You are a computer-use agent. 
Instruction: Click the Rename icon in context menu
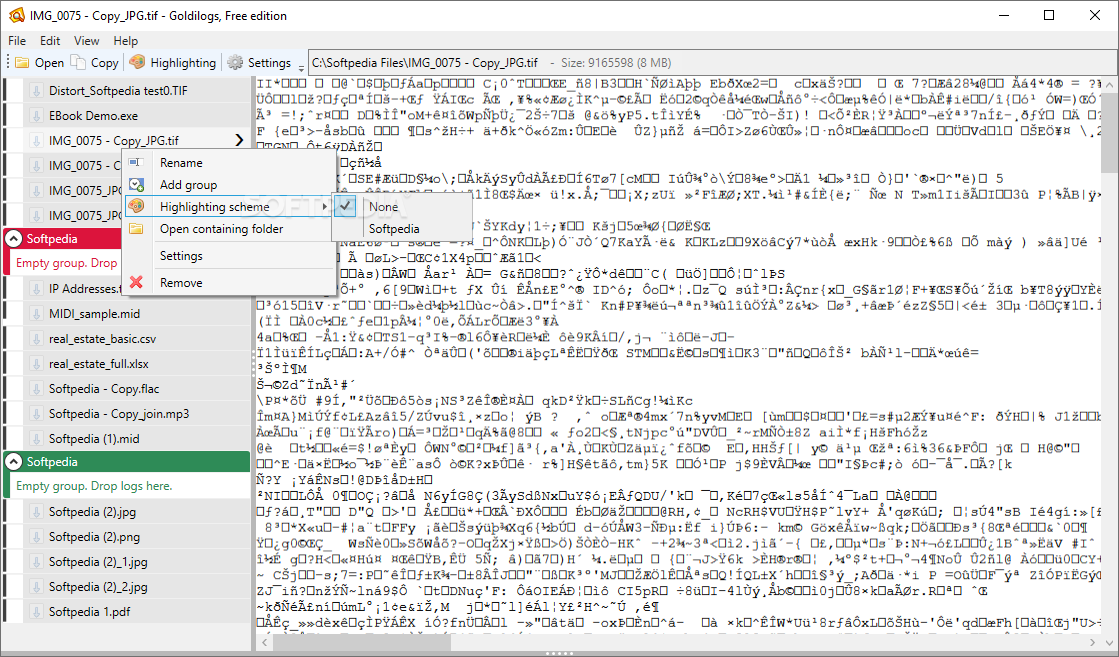(x=136, y=163)
